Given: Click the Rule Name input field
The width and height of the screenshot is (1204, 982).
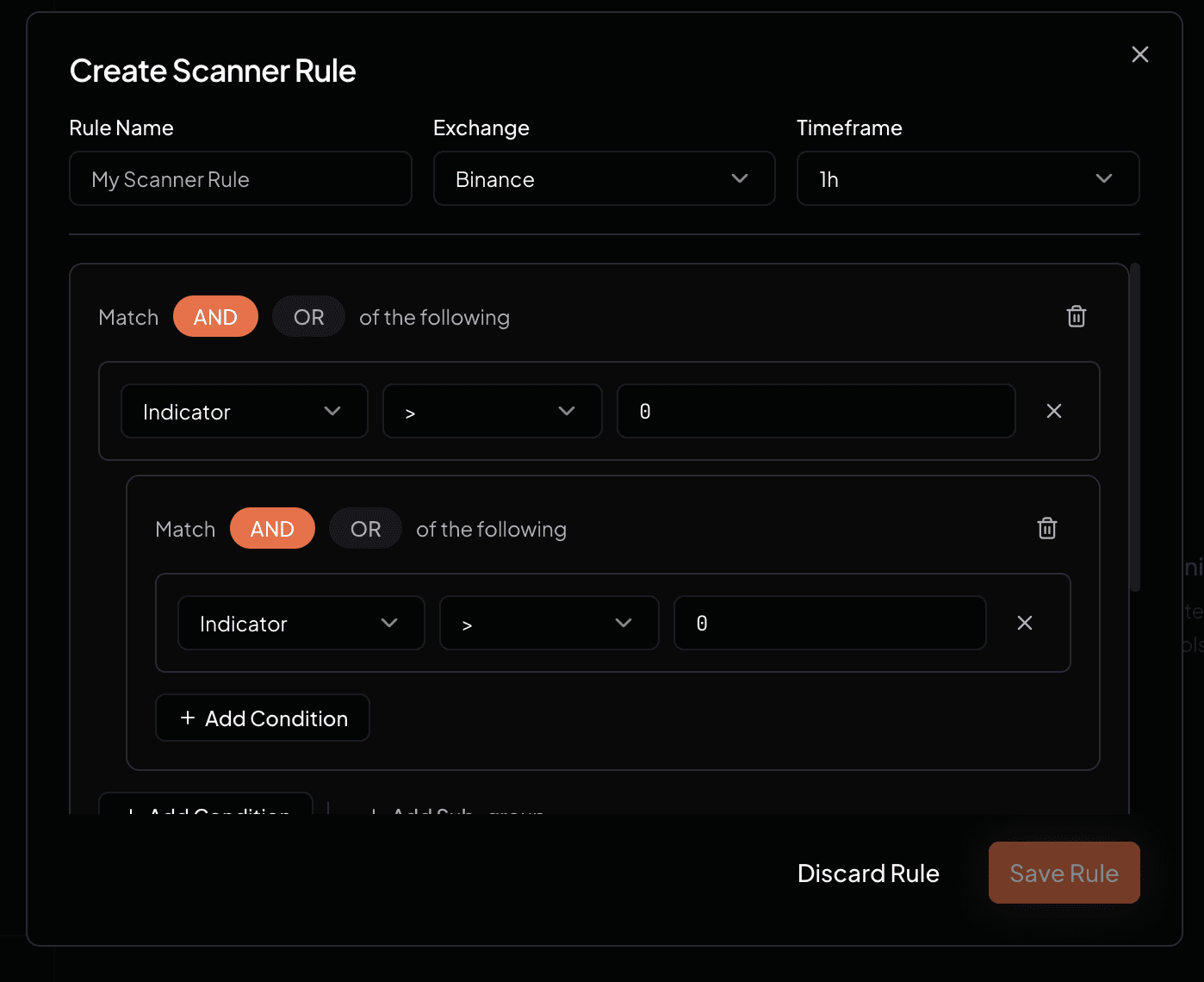Looking at the screenshot, I should coord(240,178).
